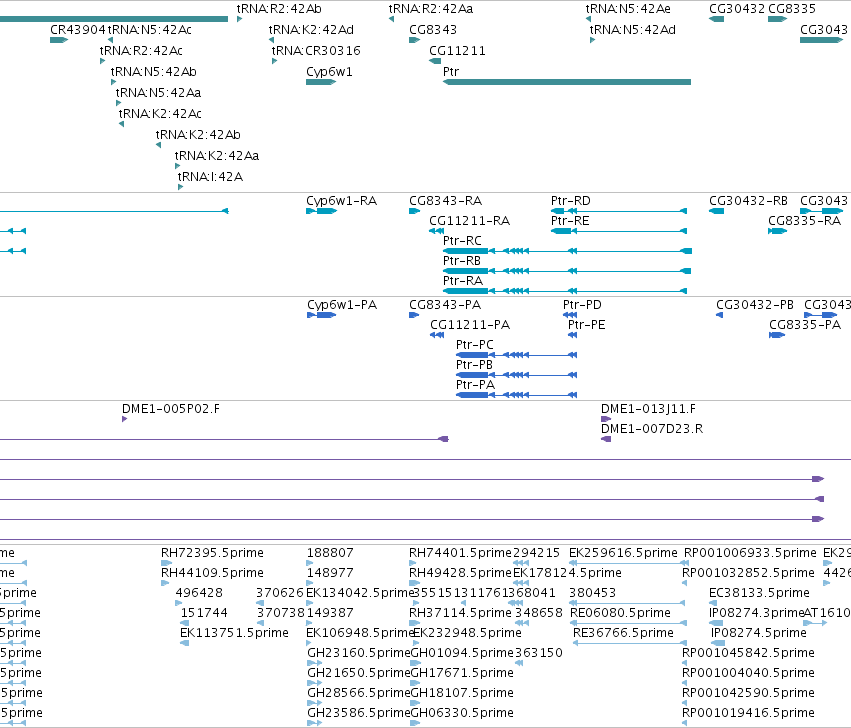Select the RH74401.5prime EST label
The width and height of the screenshot is (851, 728).
(460, 553)
